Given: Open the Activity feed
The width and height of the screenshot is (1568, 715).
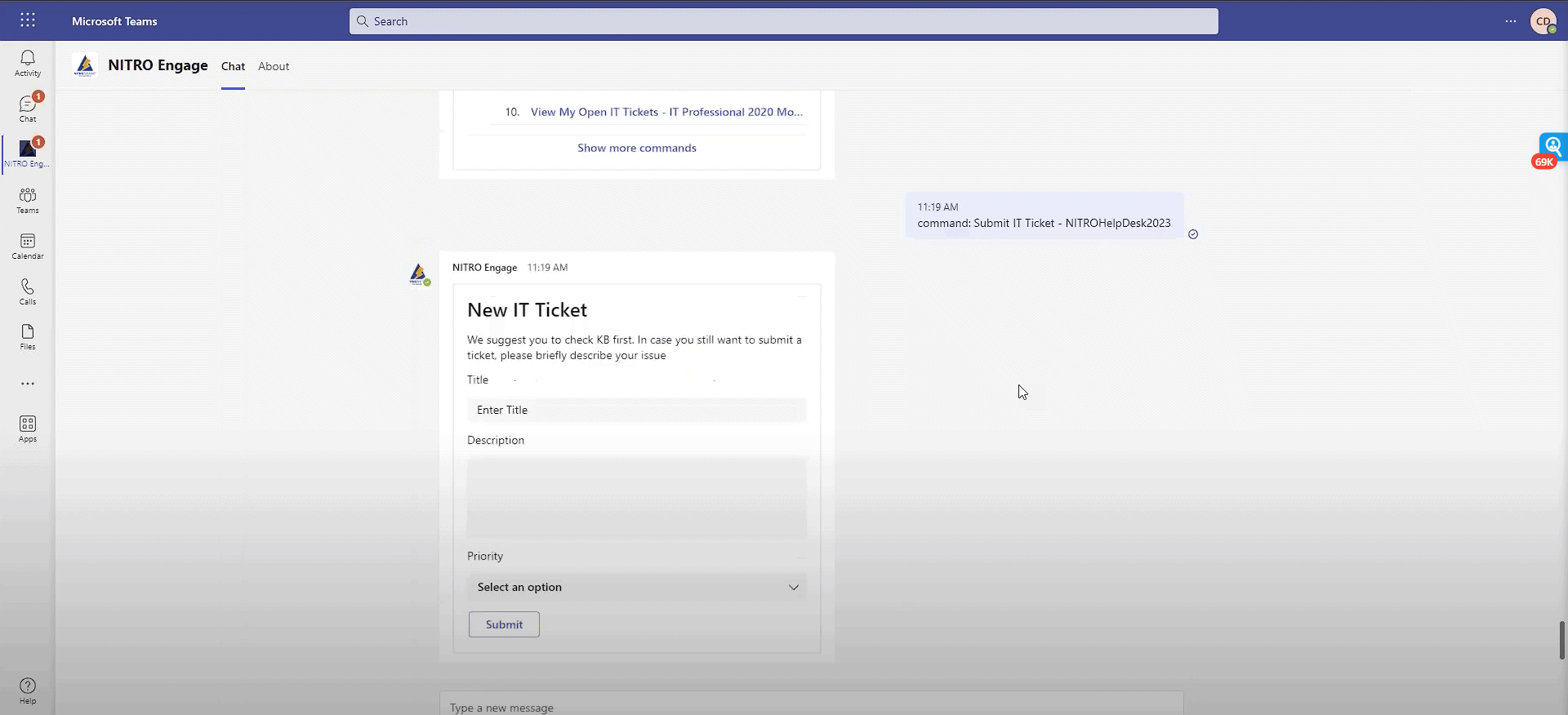Looking at the screenshot, I should (28, 63).
